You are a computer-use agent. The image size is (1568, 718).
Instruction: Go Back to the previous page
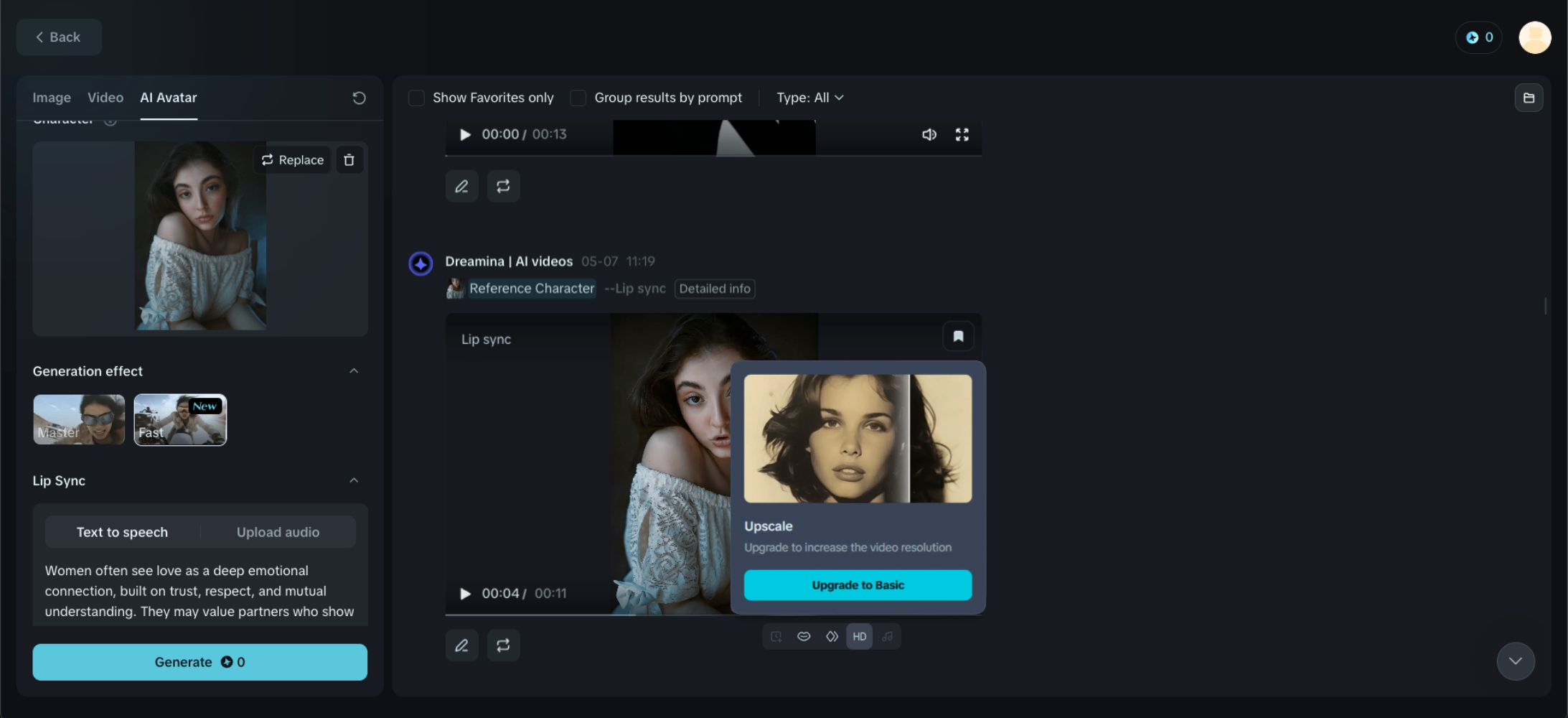pos(59,37)
